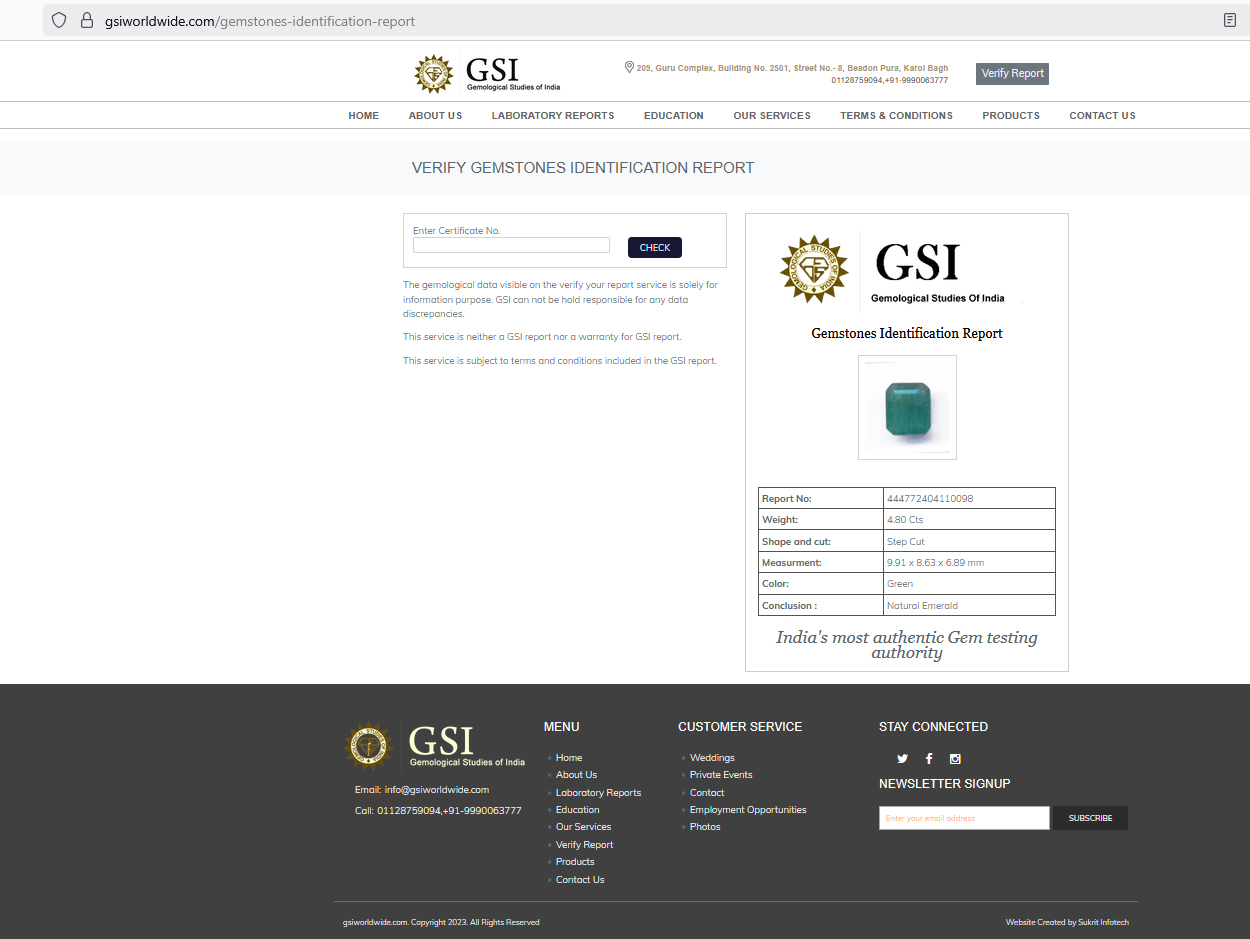Click India's most authentic Gem testing tagline
The width and height of the screenshot is (1250, 939).
pos(907,645)
